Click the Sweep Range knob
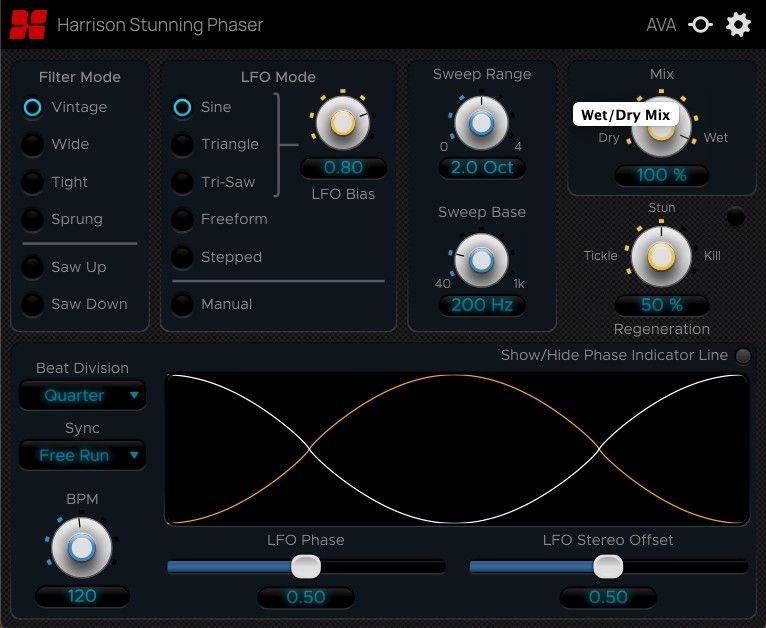Screen dimensions: 766x628 (x=481, y=123)
